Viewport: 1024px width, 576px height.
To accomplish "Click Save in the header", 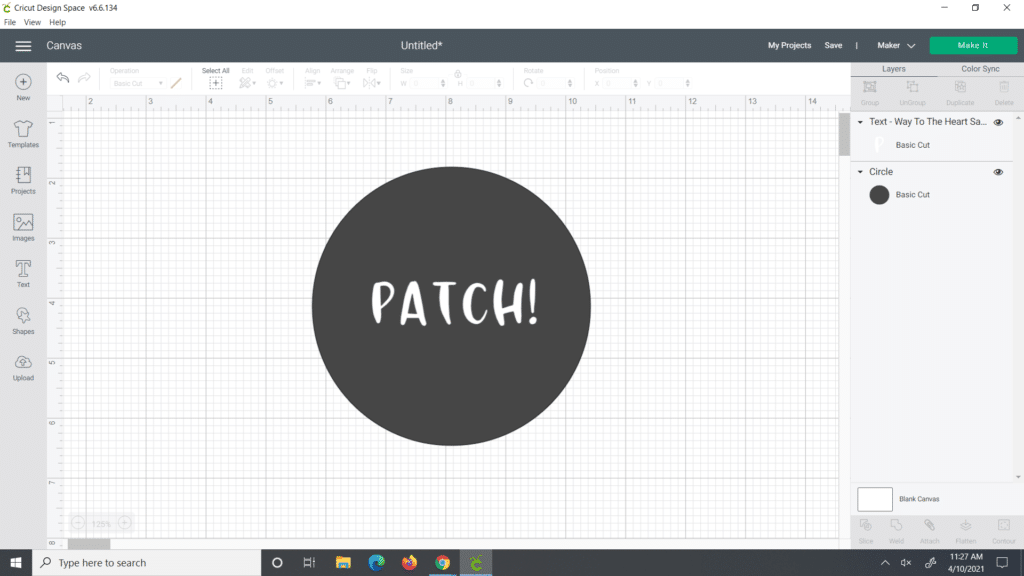I will 833,46.
